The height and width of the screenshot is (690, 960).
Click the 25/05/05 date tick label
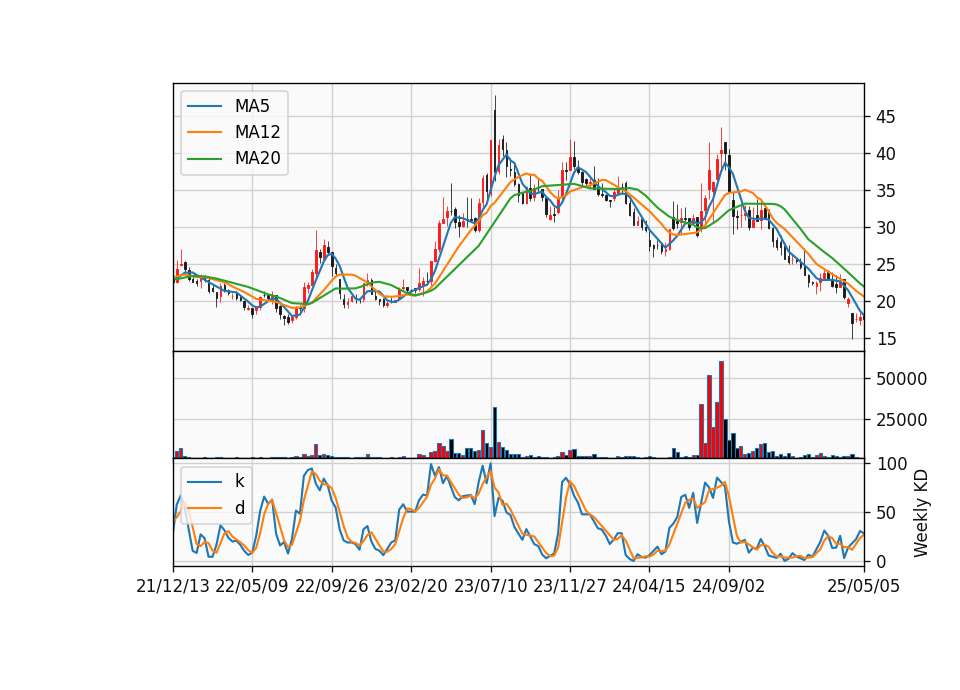click(864, 586)
